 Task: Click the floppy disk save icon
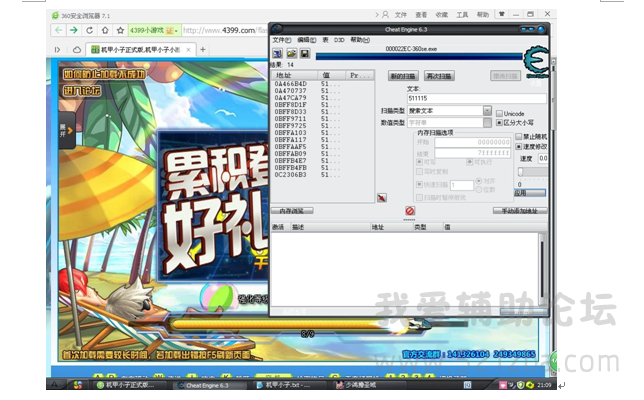coord(304,53)
